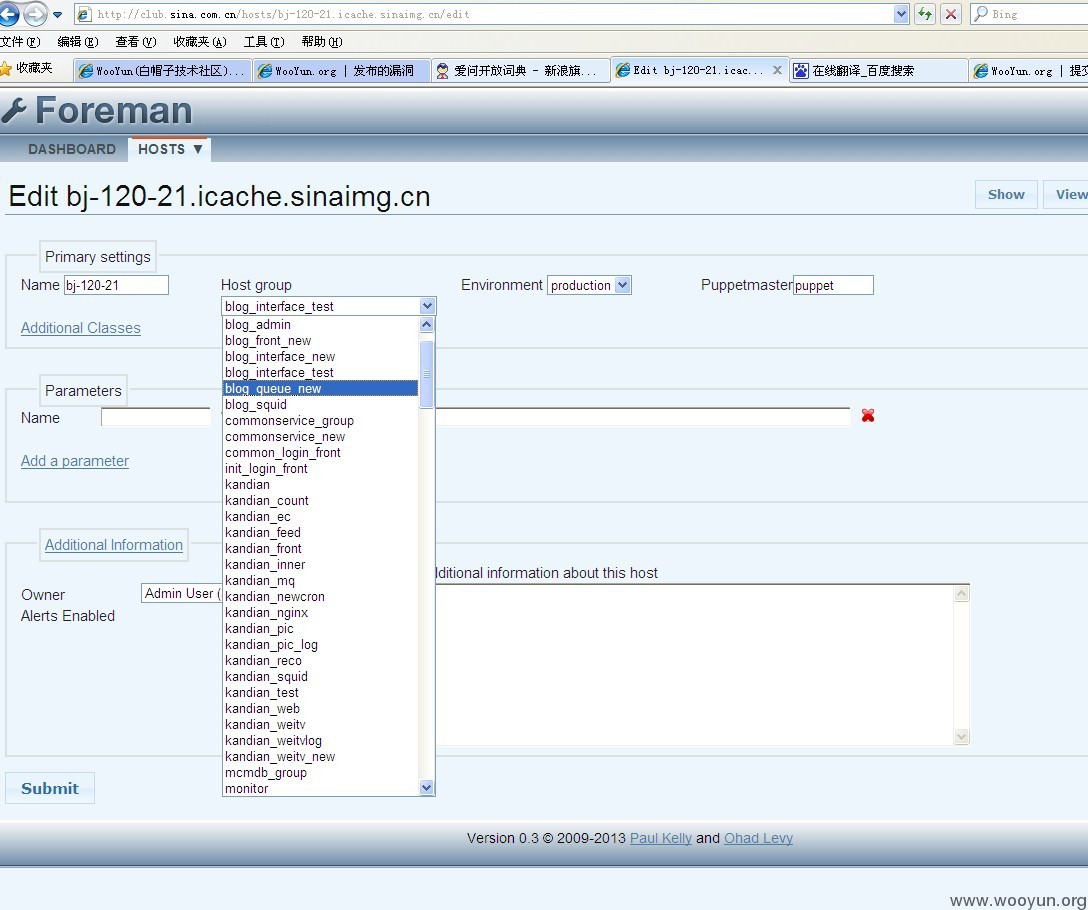Viewport: 1088px width, 910px height.
Task: Open the Owner Admin User dropdown
Action: point(181,593)
